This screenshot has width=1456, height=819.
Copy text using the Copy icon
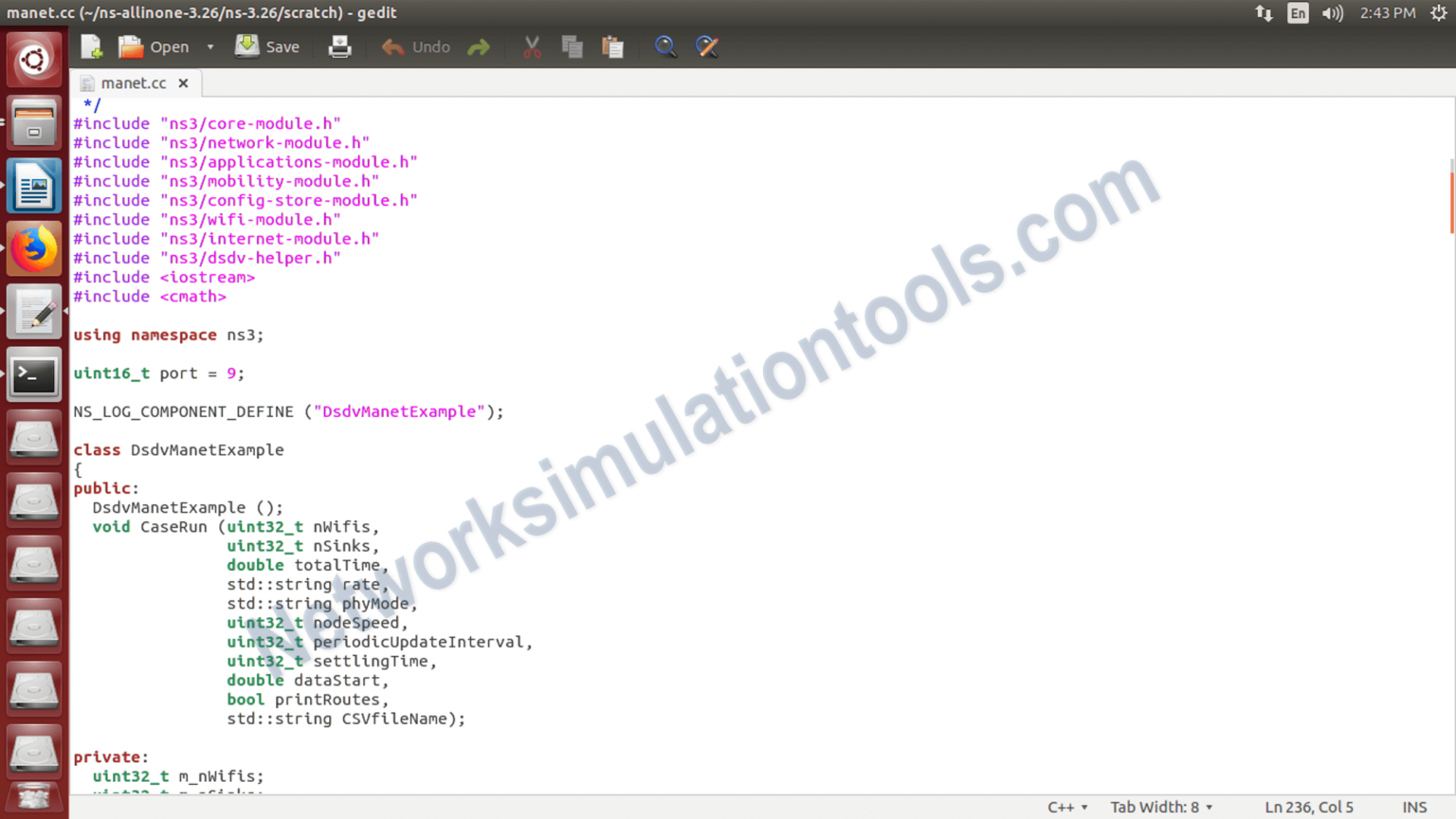click(x=572, y=45)
